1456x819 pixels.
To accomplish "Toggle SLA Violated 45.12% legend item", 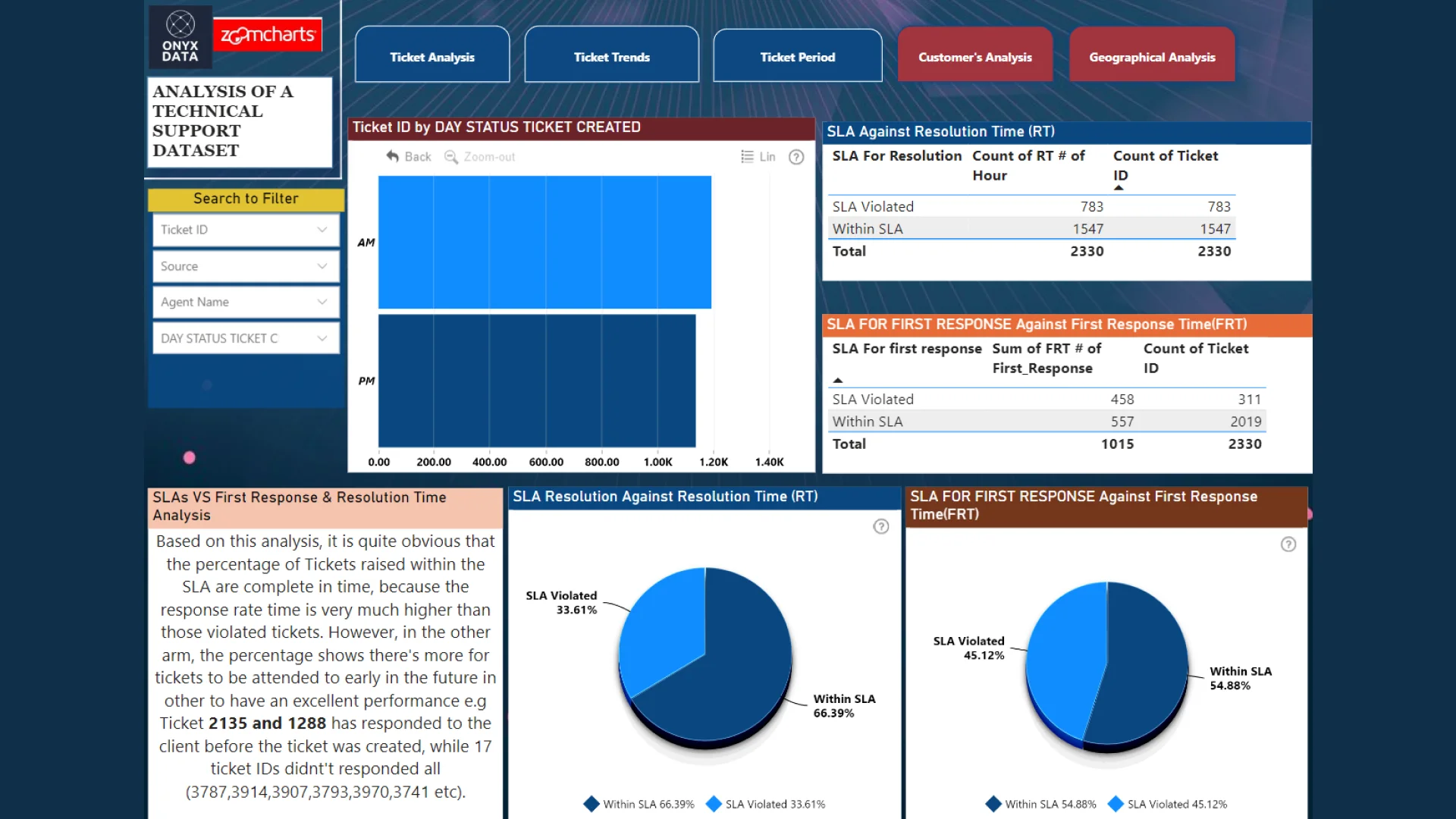I will tap(1168, 804).
